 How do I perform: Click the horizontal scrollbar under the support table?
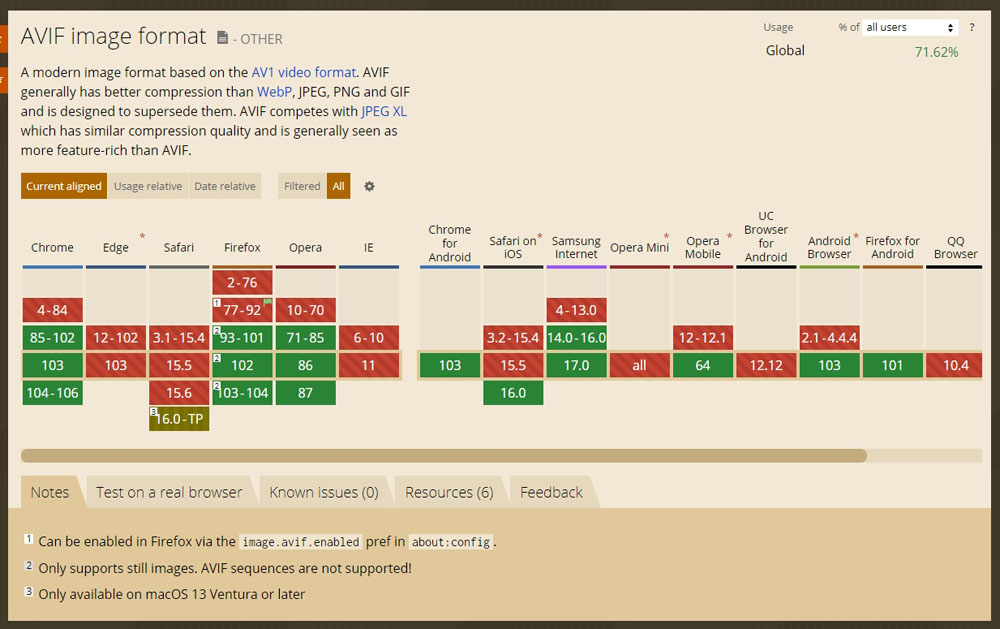tap(444, 455)
